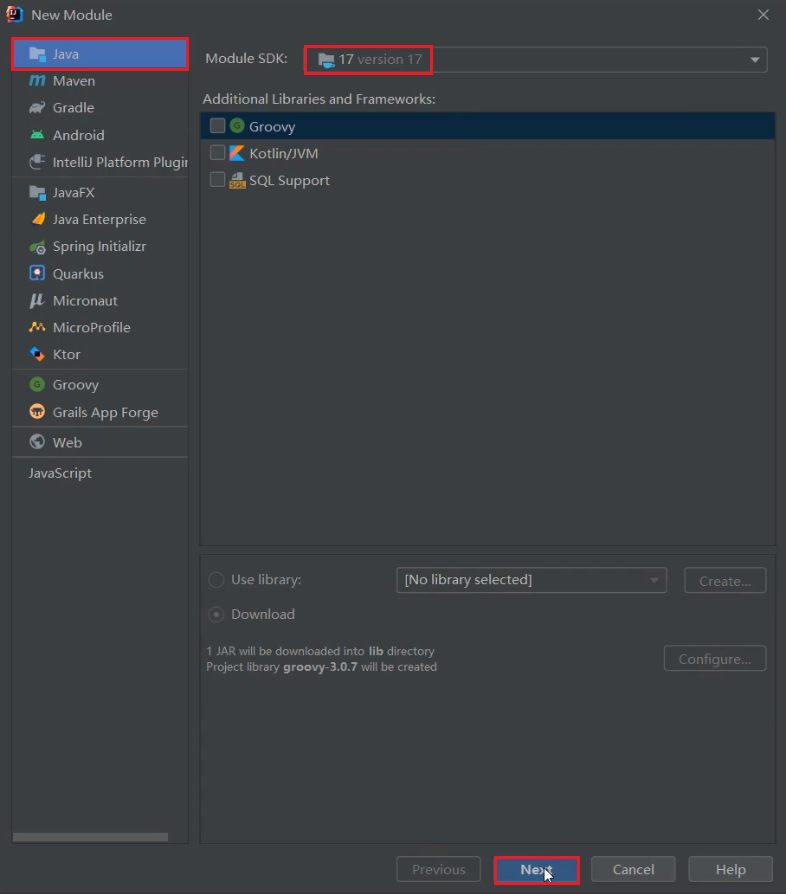Choose JavaScript in the module list
786x894 pixels.
(x=100, y=473)
